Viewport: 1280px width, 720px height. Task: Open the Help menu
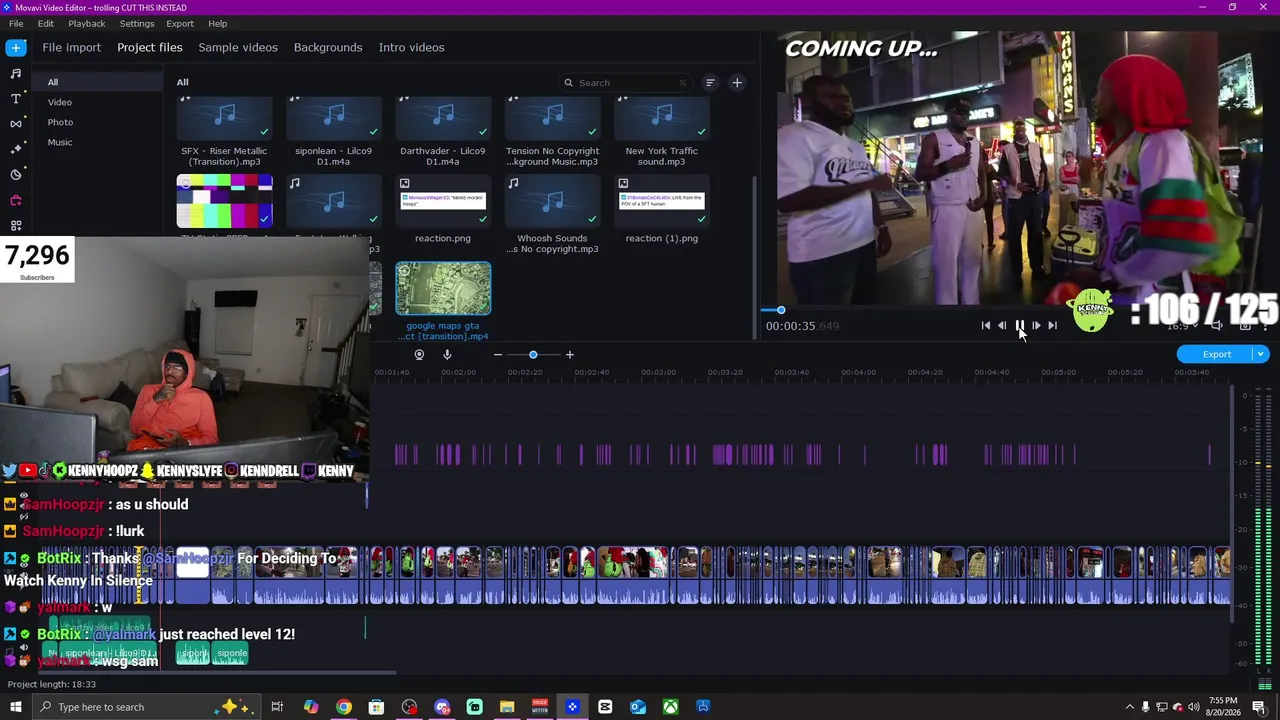[218, 23]
